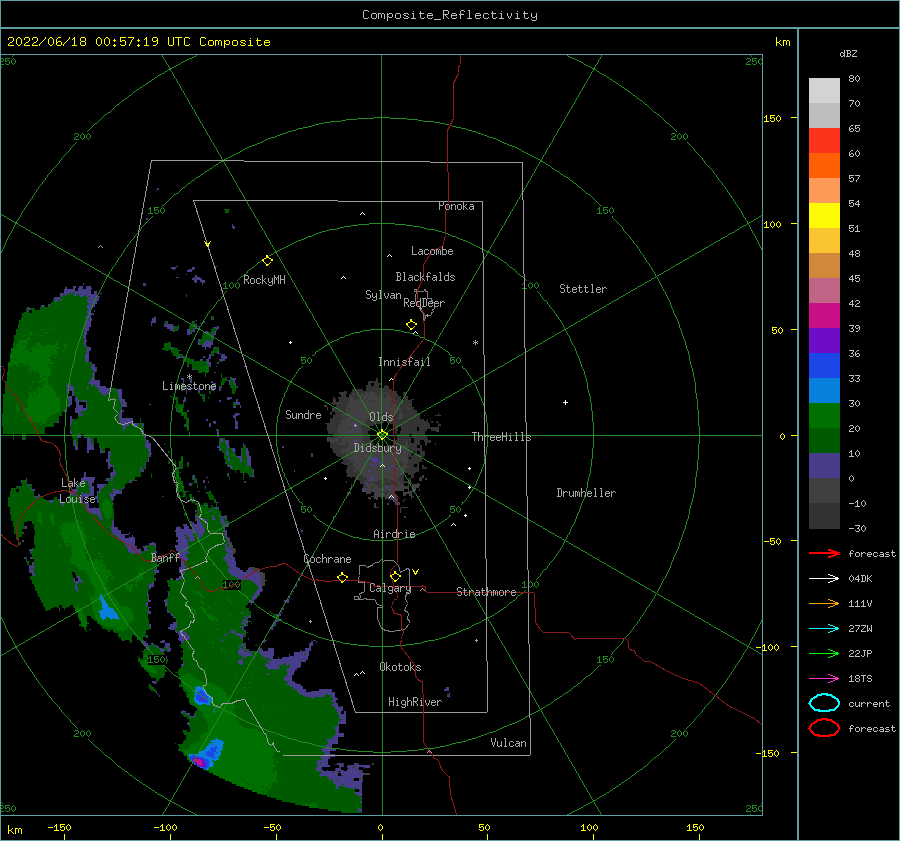Click the Lake Louise label
This screenshot has width=900, height=841.
tap(77, 491)
